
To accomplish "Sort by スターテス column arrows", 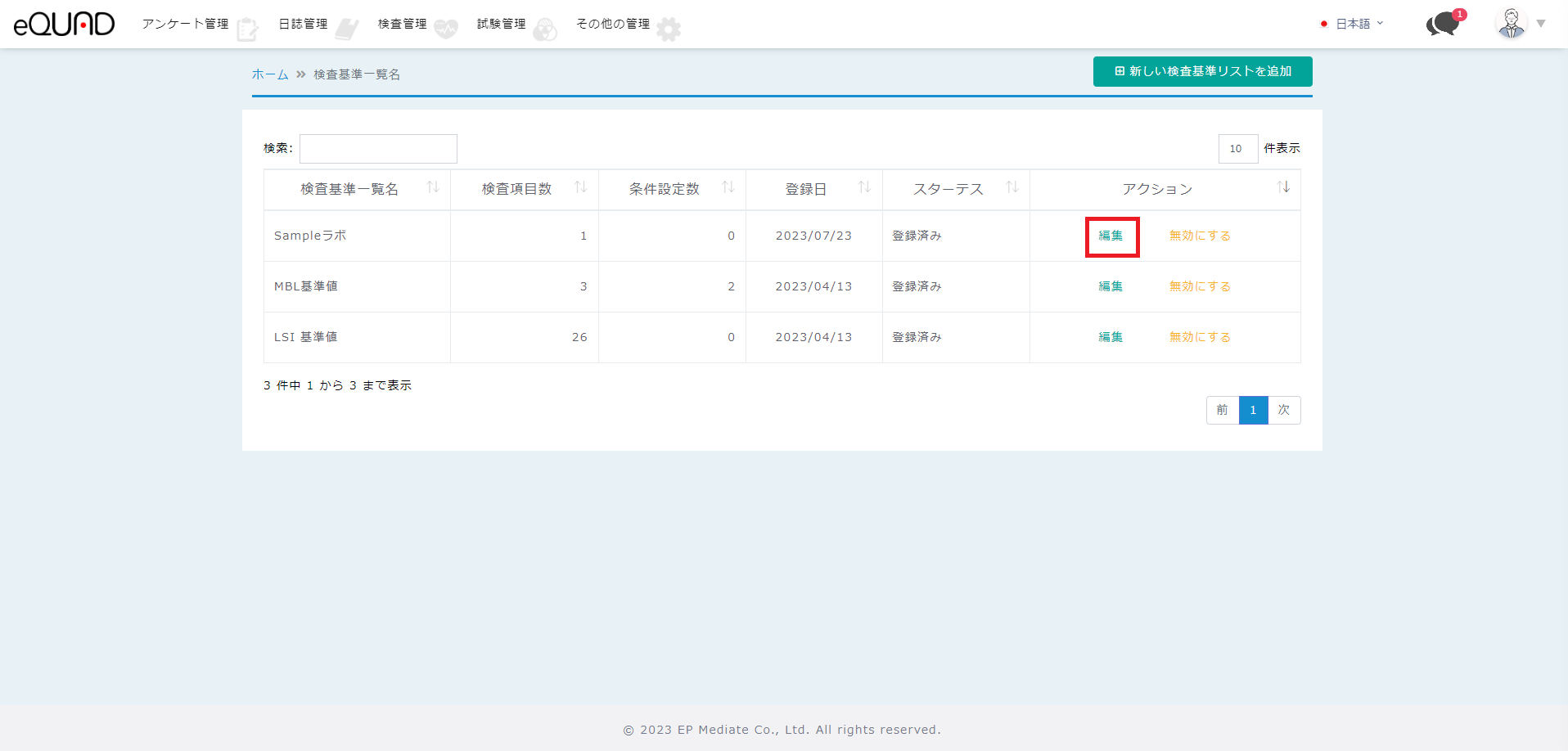I will click(1012, 188).
